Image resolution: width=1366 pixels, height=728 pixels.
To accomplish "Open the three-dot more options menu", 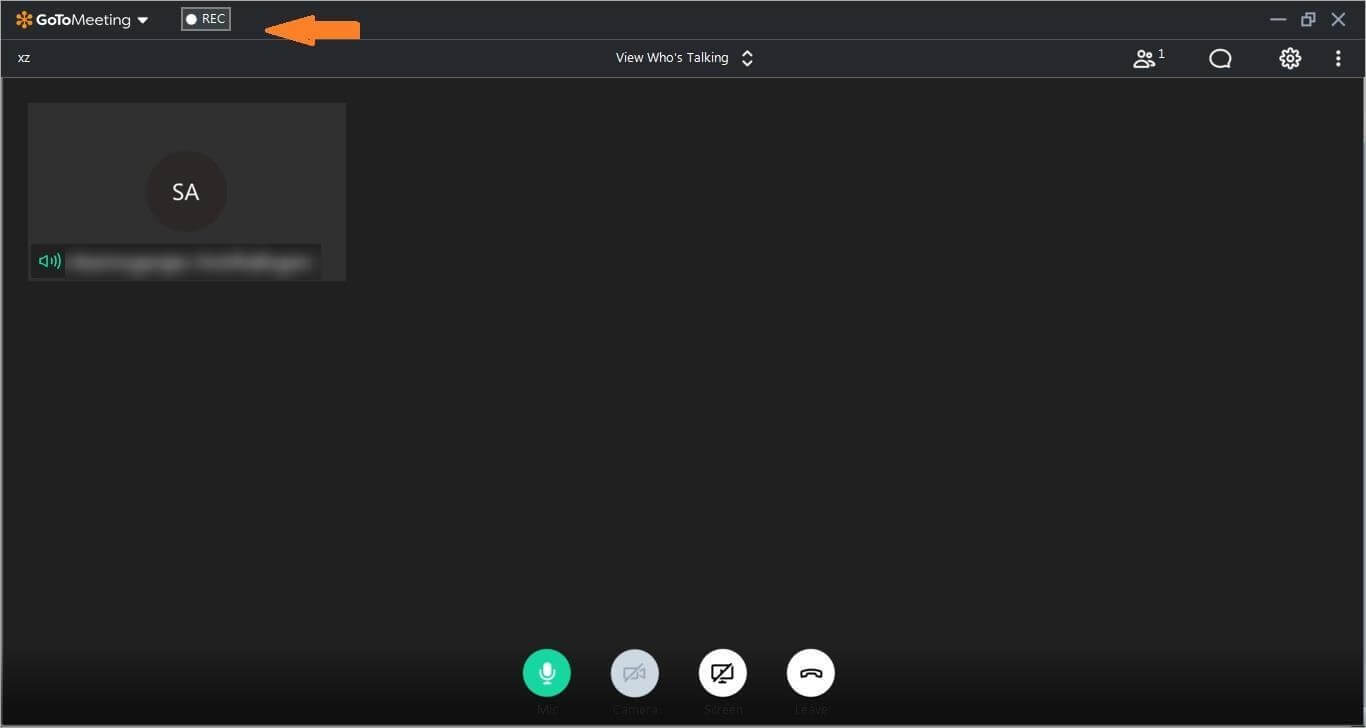I will pos(1338,59).
